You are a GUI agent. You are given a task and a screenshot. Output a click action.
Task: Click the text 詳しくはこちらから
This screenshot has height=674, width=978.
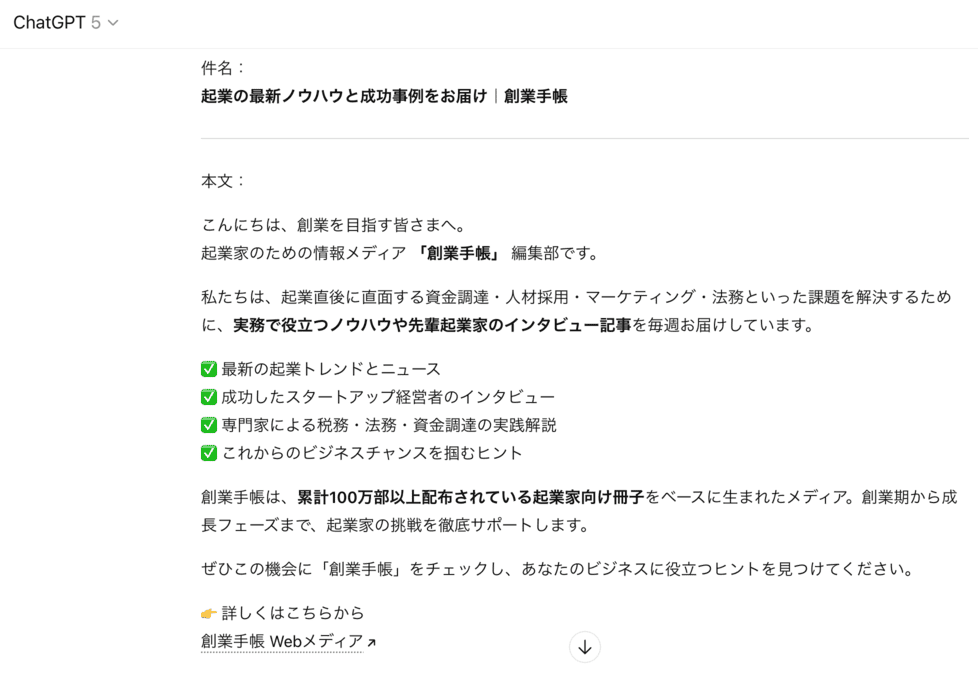[293, 613]
